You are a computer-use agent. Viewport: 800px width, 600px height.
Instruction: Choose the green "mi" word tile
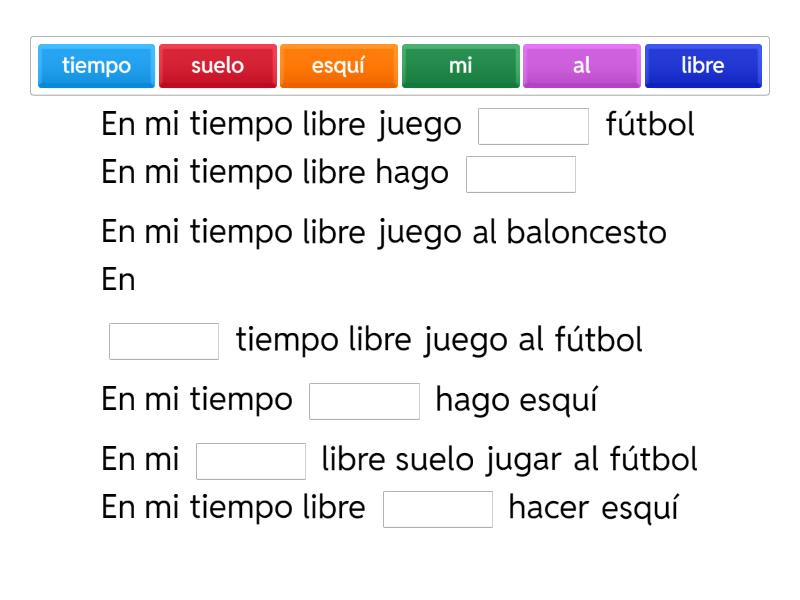tap(460, 66)
